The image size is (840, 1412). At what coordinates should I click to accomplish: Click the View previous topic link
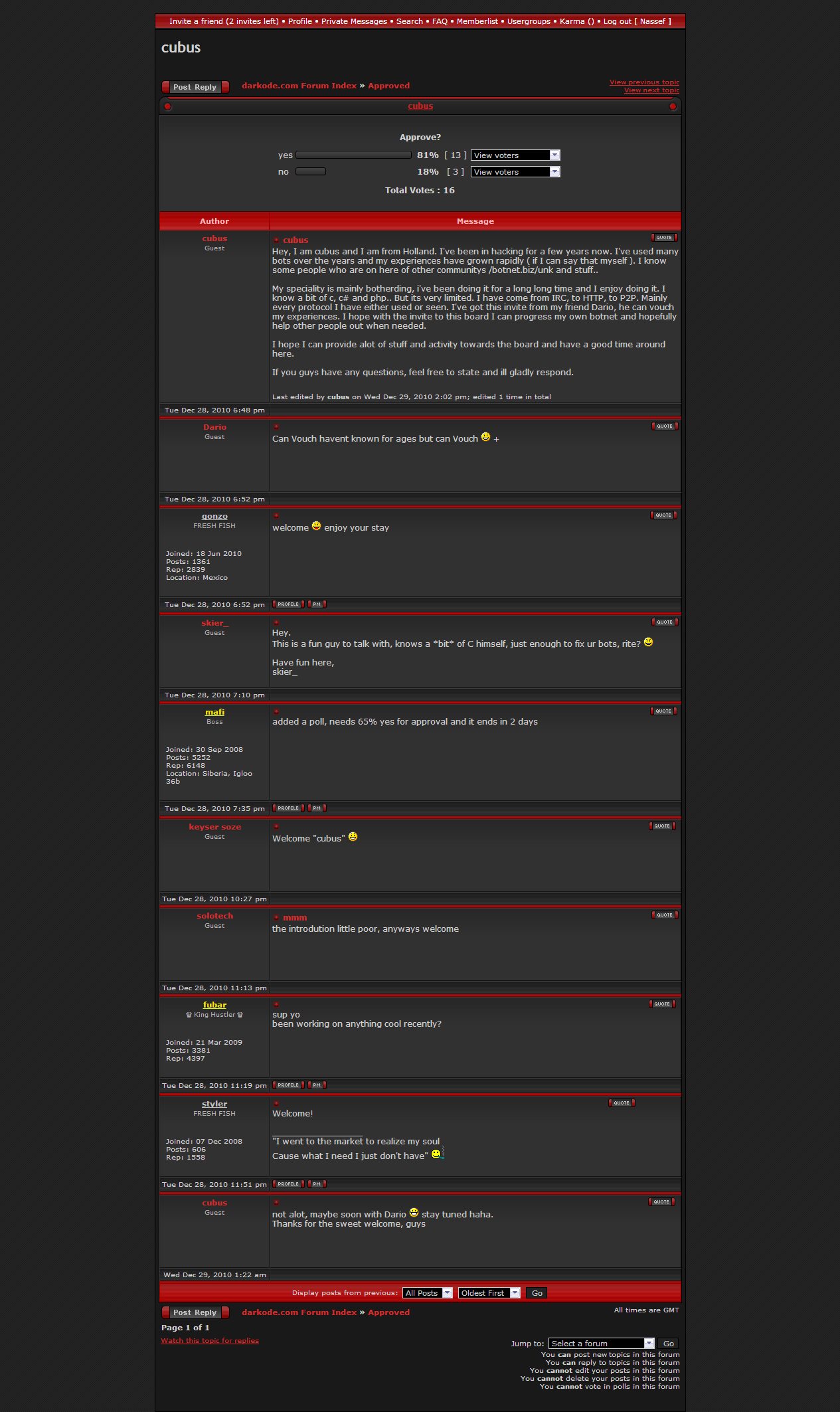pos(644,82)
